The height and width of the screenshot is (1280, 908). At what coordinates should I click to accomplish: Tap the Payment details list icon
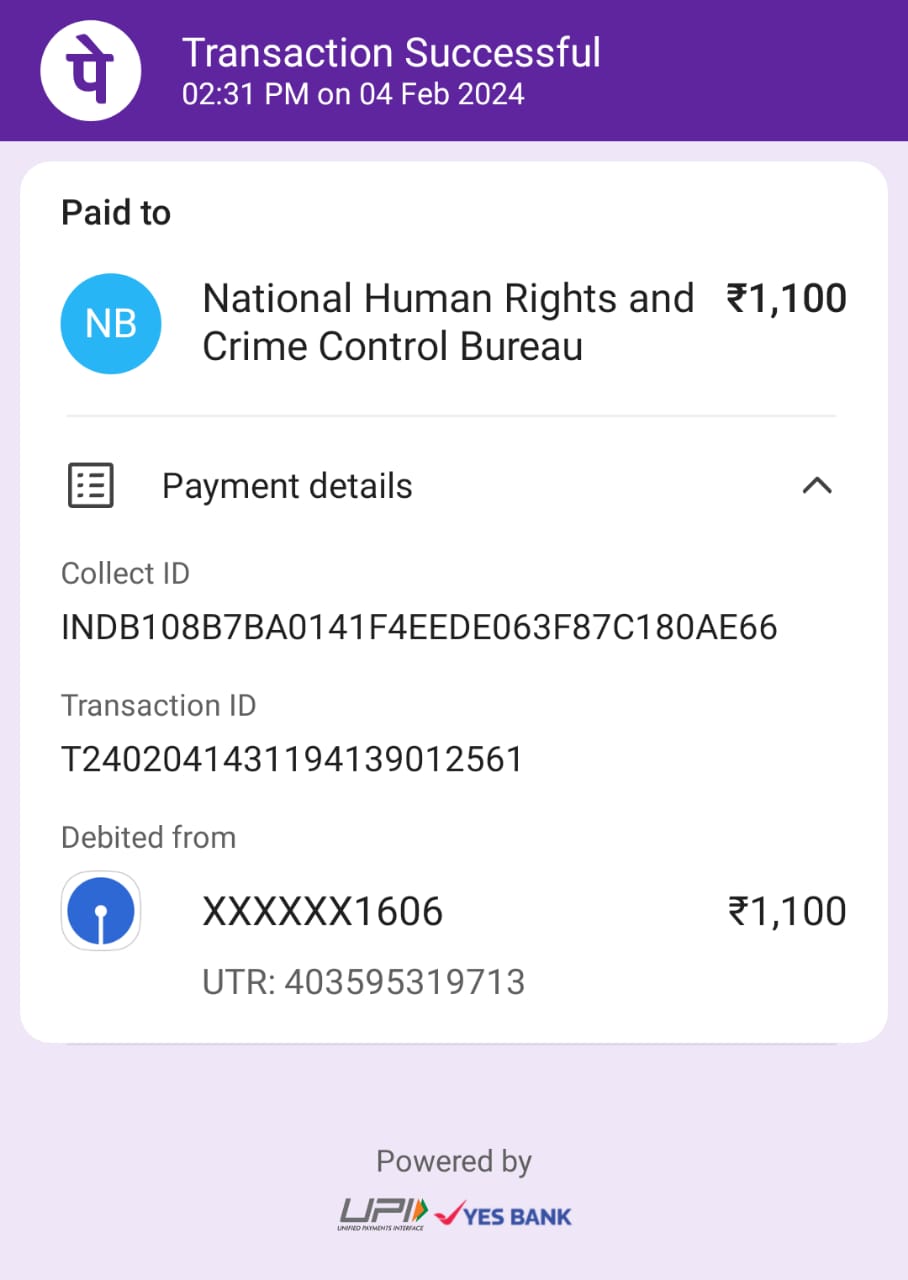click(90, 486)
